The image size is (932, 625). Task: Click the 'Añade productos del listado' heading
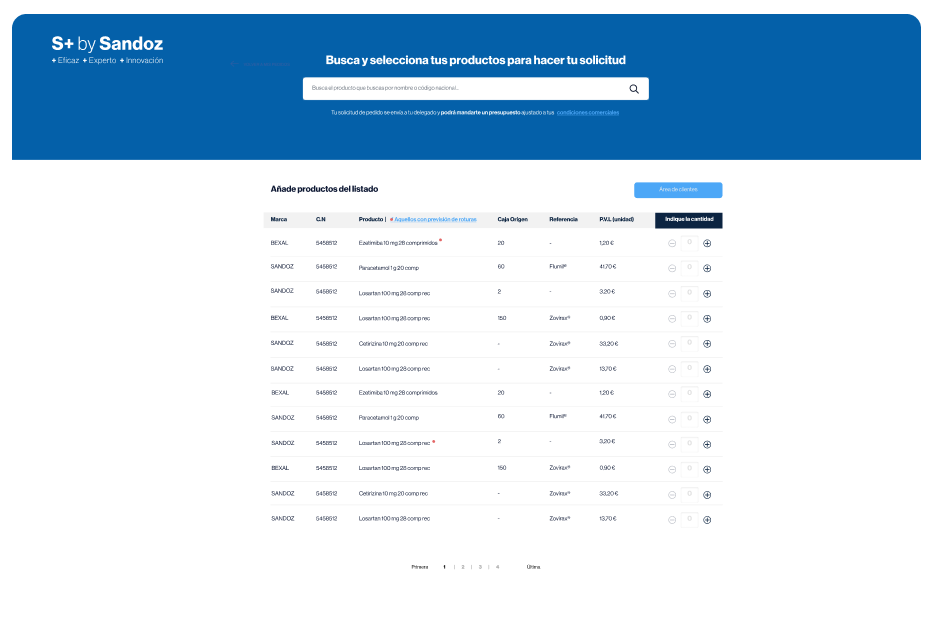[x=324, y=189]
